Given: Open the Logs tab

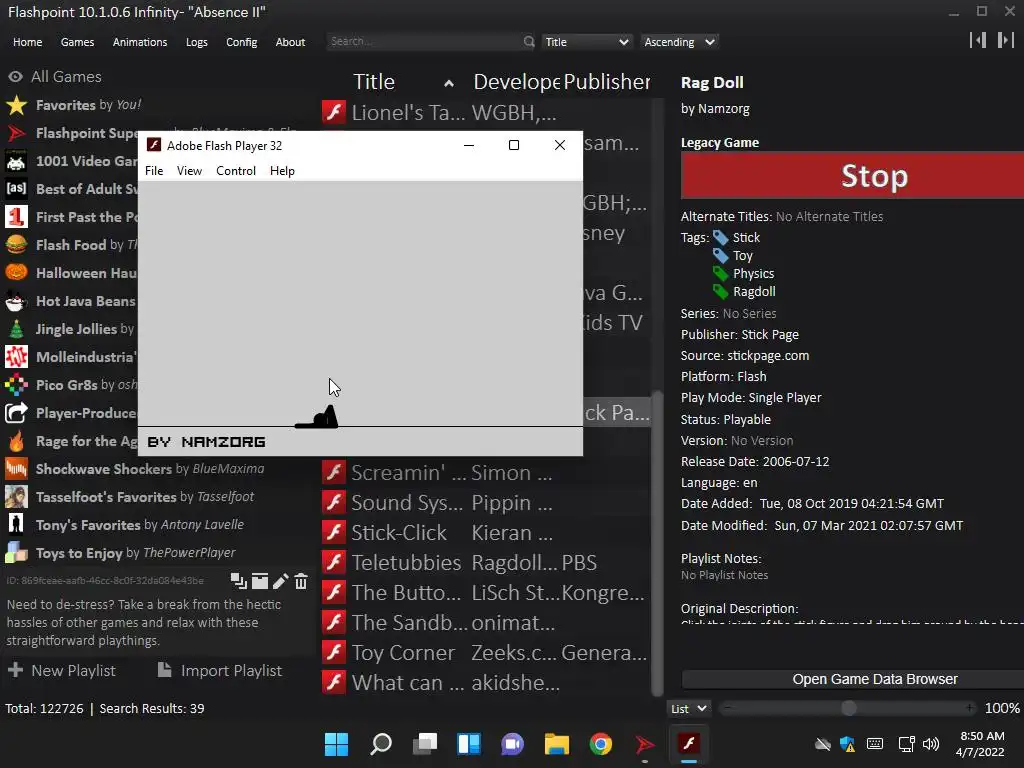Looking at the screenshot, I should [197, 42].
